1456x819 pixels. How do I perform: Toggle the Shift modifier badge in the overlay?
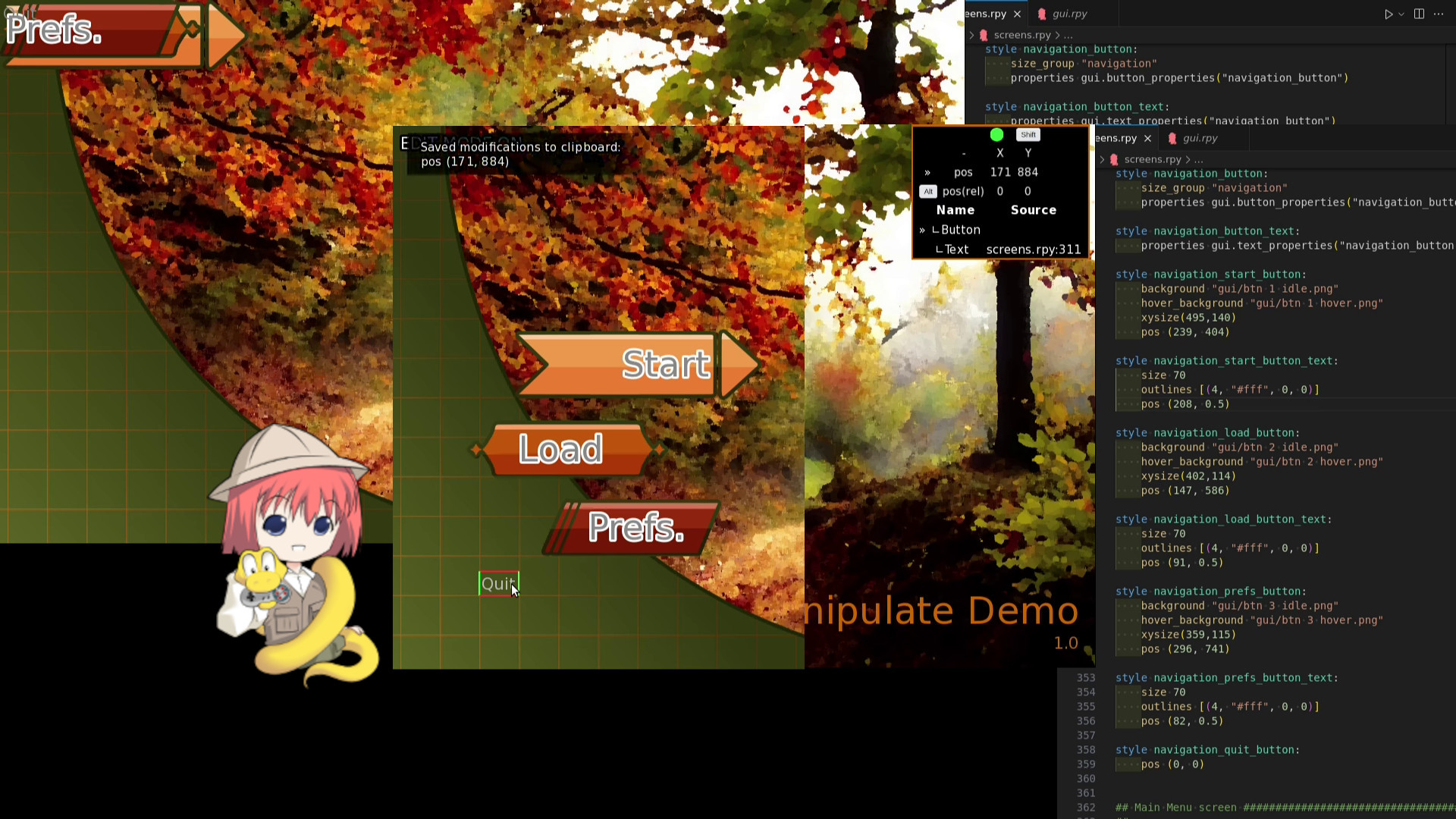tap(1028, 135)
